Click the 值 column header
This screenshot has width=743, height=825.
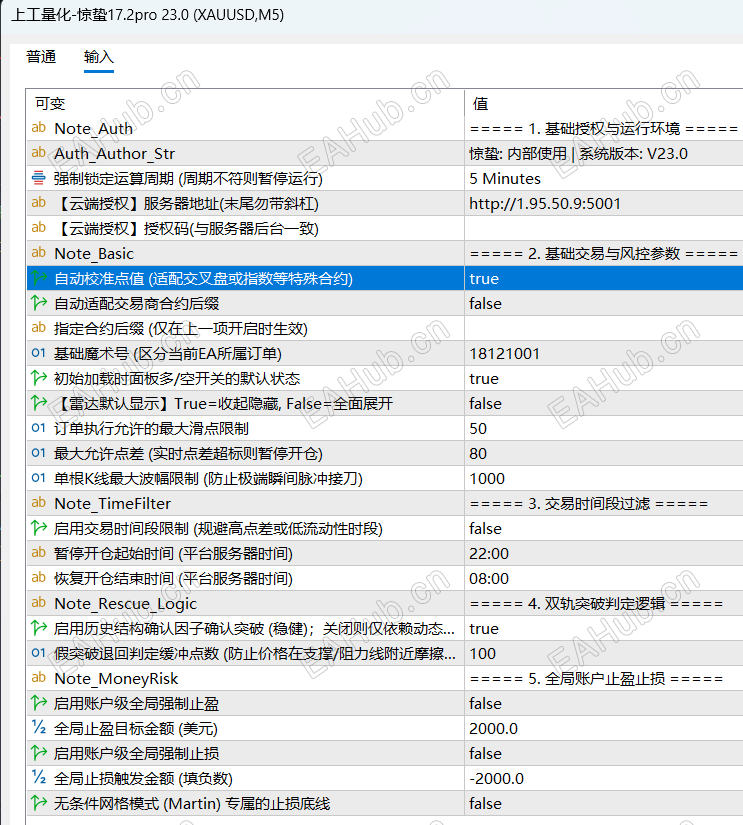(480, 104)
